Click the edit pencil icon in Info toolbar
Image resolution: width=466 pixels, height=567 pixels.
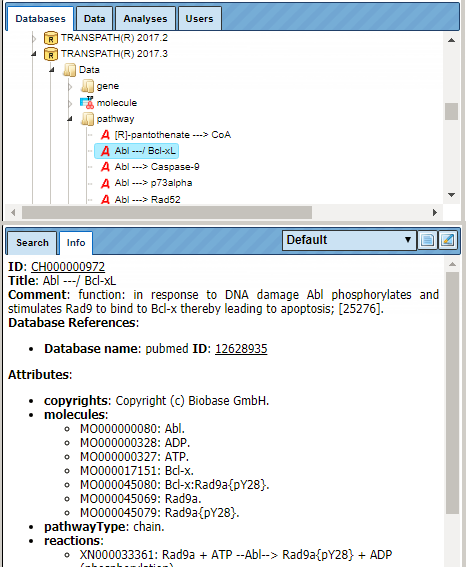tap(448, 240)
